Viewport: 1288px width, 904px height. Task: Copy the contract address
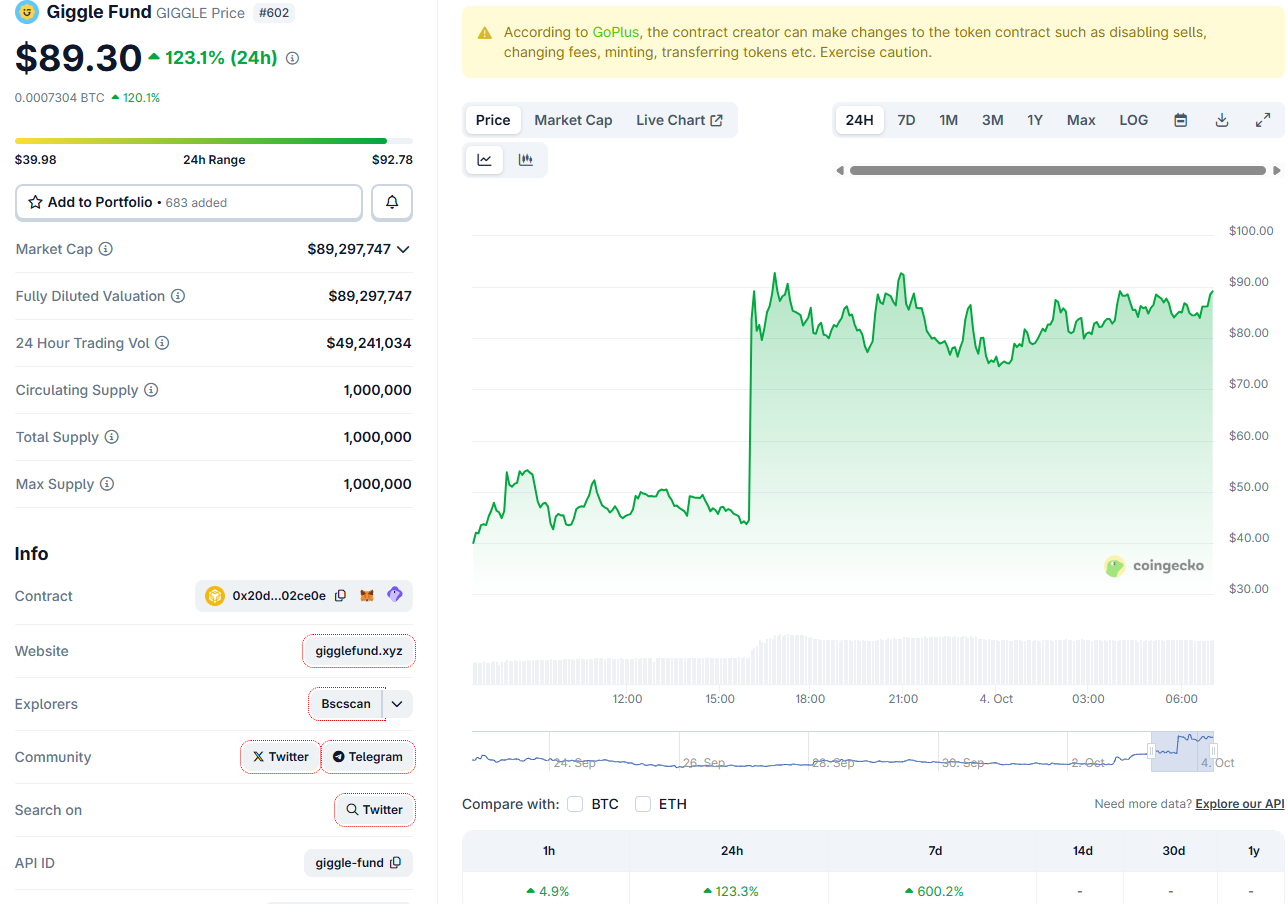340,596
